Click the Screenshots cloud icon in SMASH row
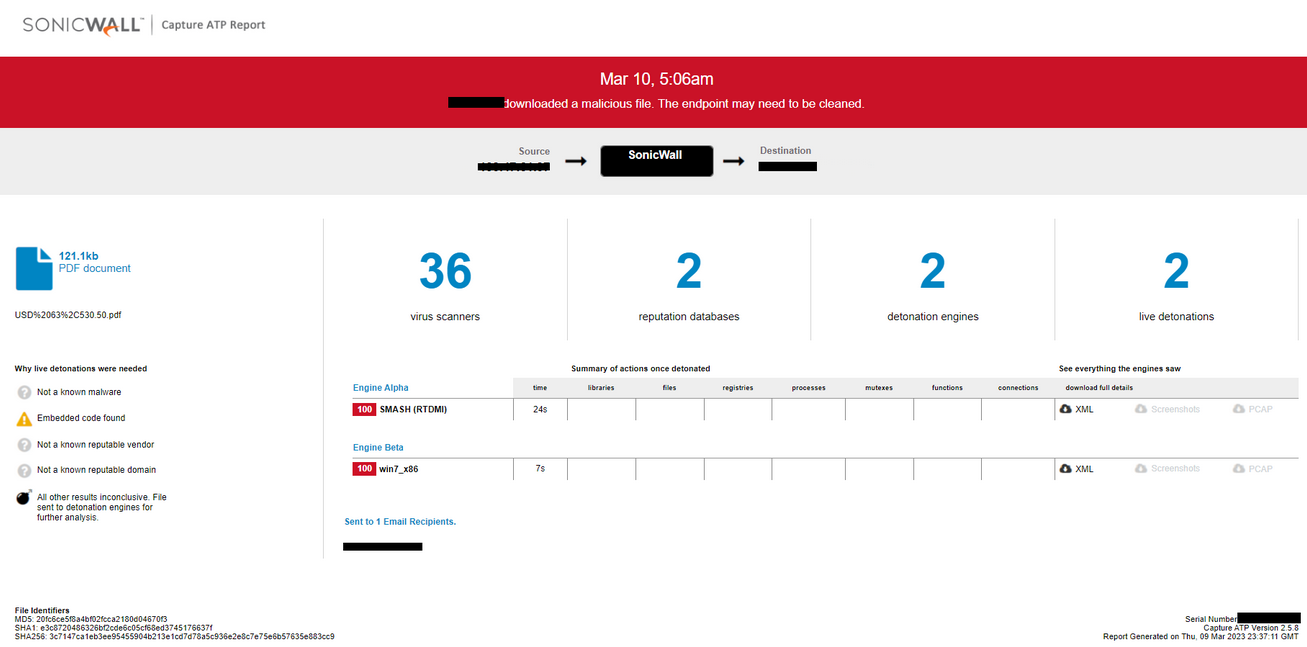This screenshot has height=647, width=1307. (1141, 409)
